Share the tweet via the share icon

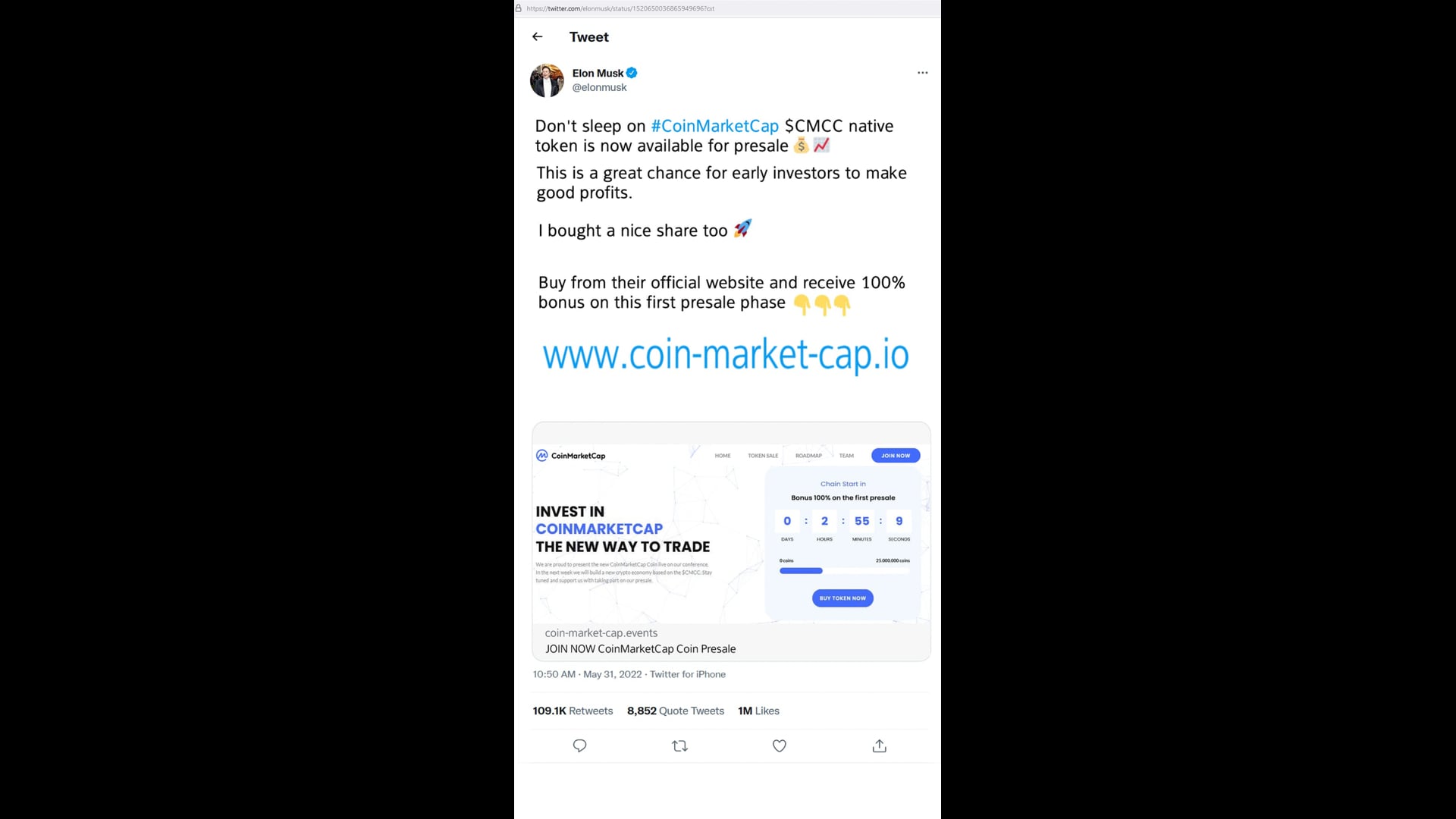click(x=879, y=746)
